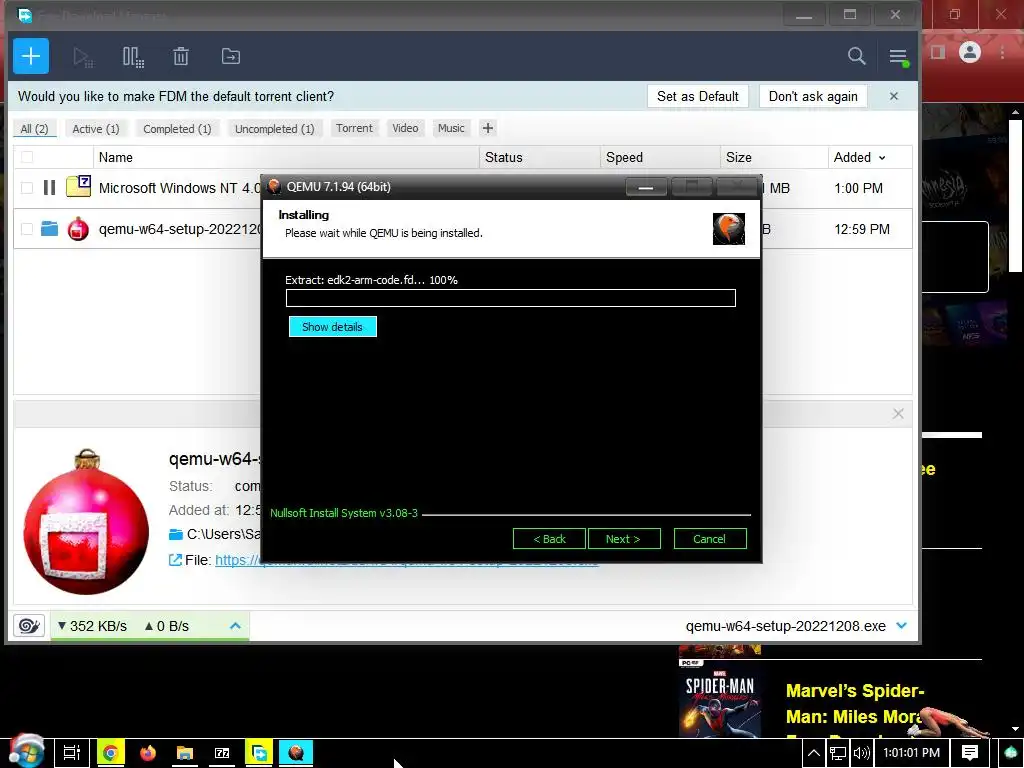Open Task View on the taskbar

[x=71, y=753]
